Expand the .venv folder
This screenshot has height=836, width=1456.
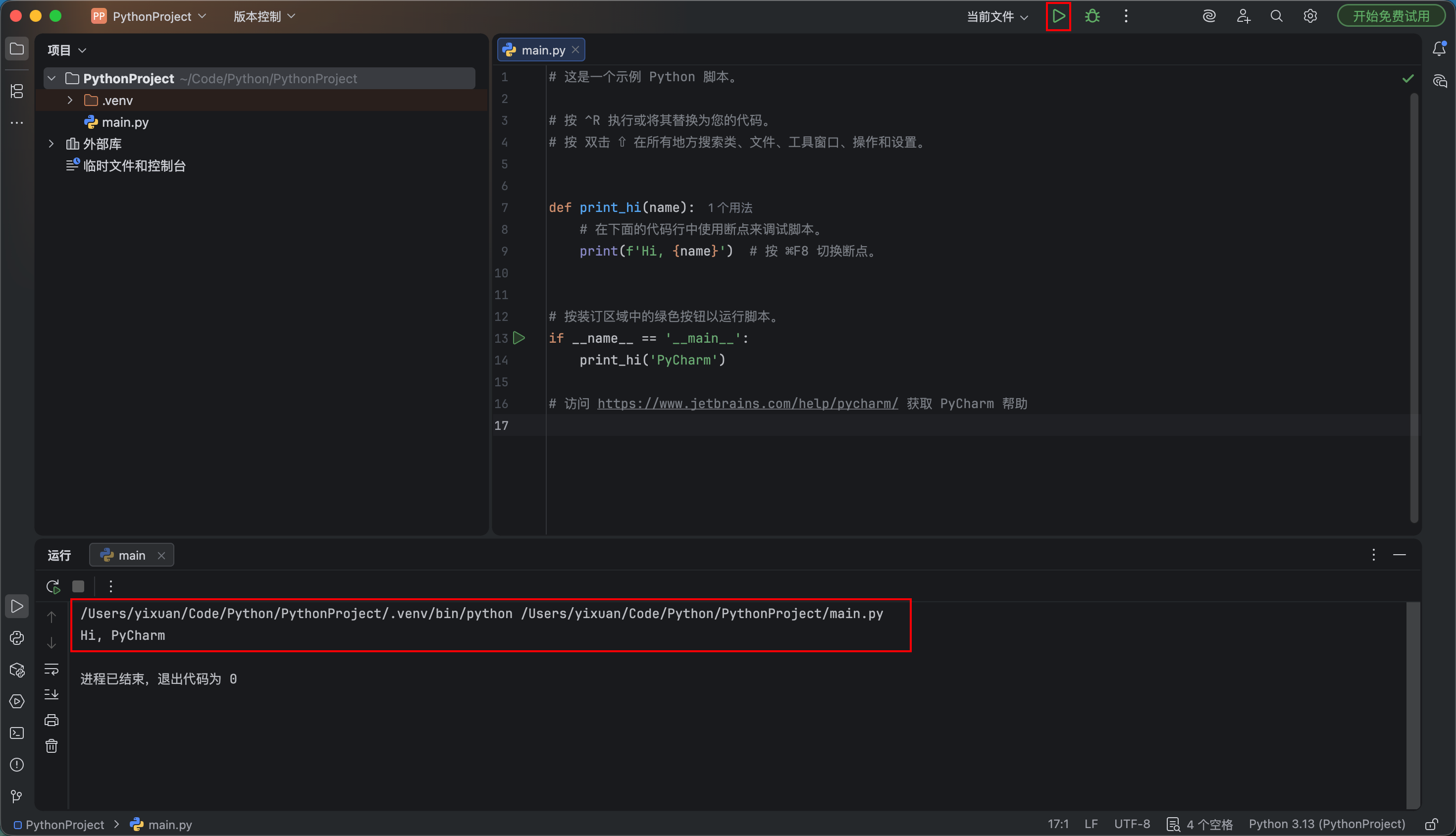[x=70, y=101]
